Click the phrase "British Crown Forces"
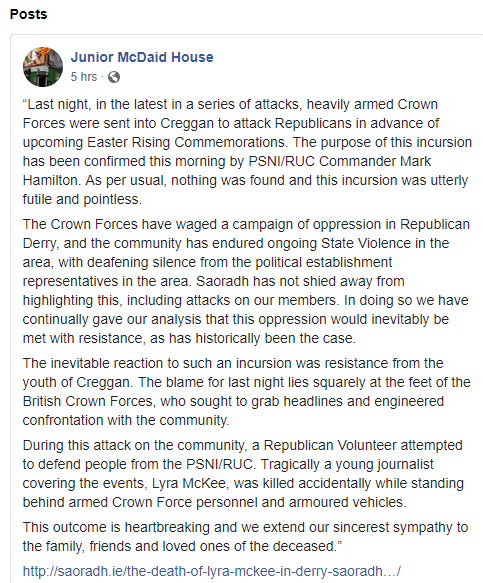The image size is (483, 583). coord(87,402)
